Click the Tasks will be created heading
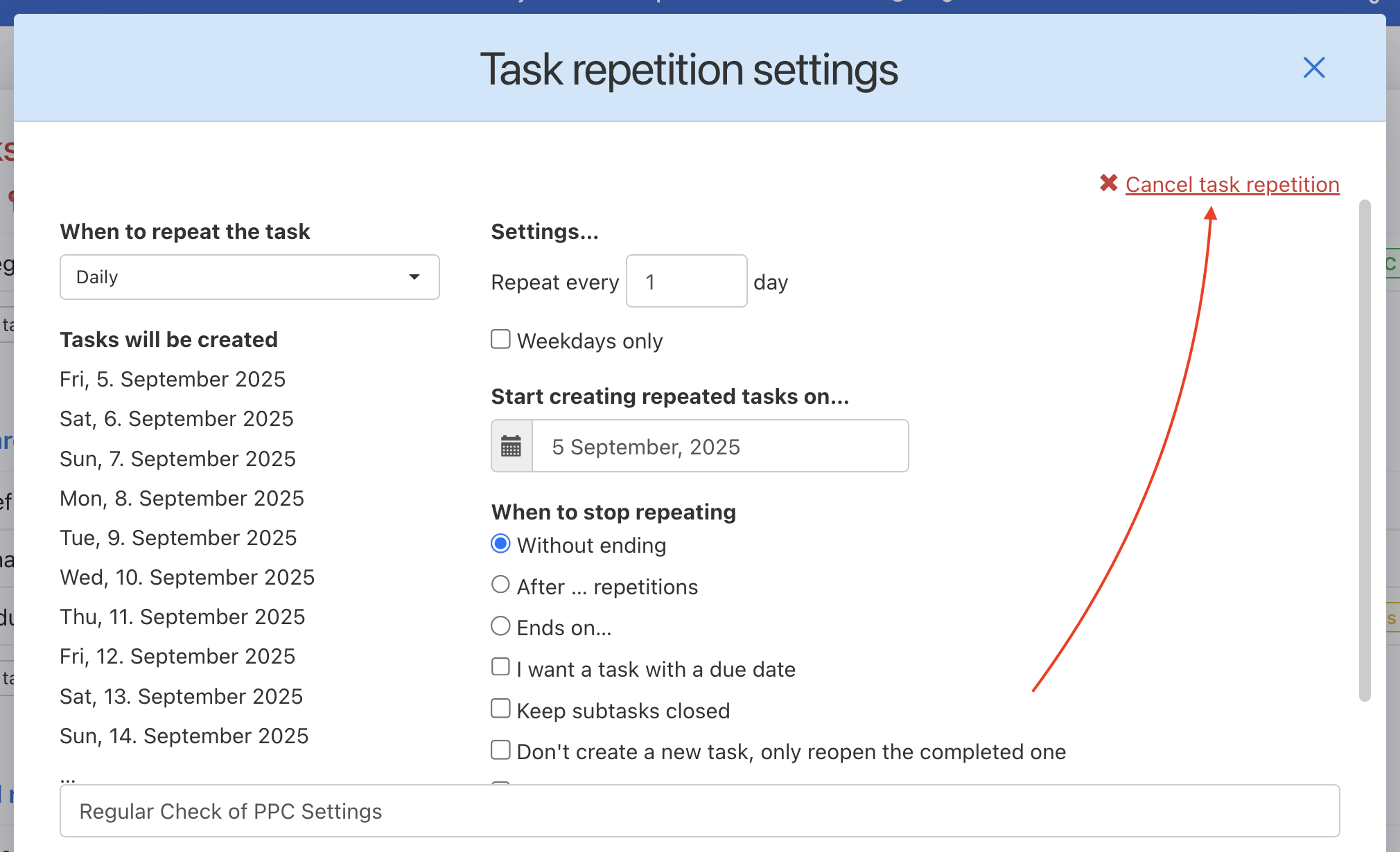Image resolution: width=1400 pixels, height=852 pixels. 169,339
